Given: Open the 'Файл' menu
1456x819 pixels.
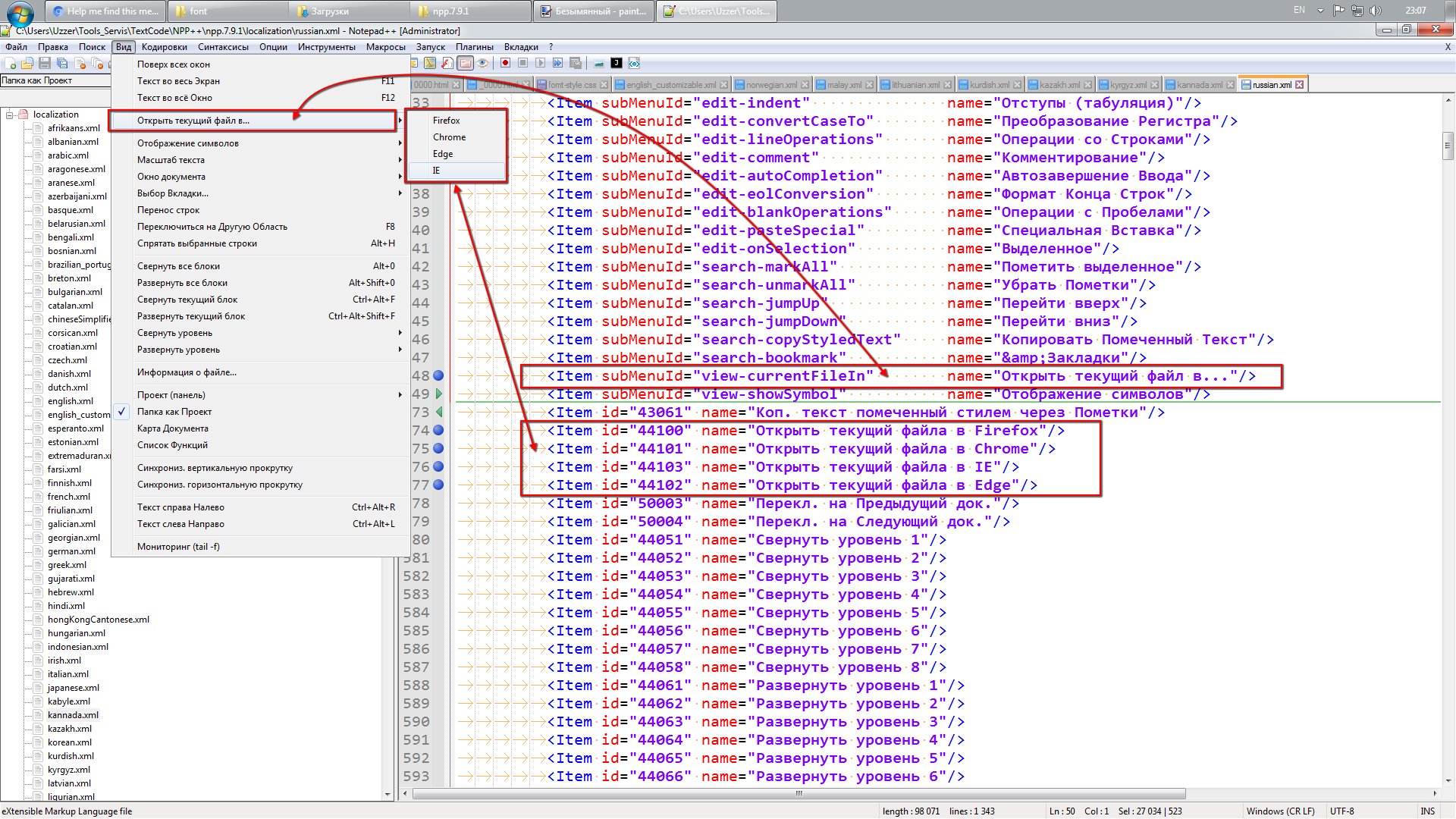Looking at the screenshot, I should click(16, 47).
